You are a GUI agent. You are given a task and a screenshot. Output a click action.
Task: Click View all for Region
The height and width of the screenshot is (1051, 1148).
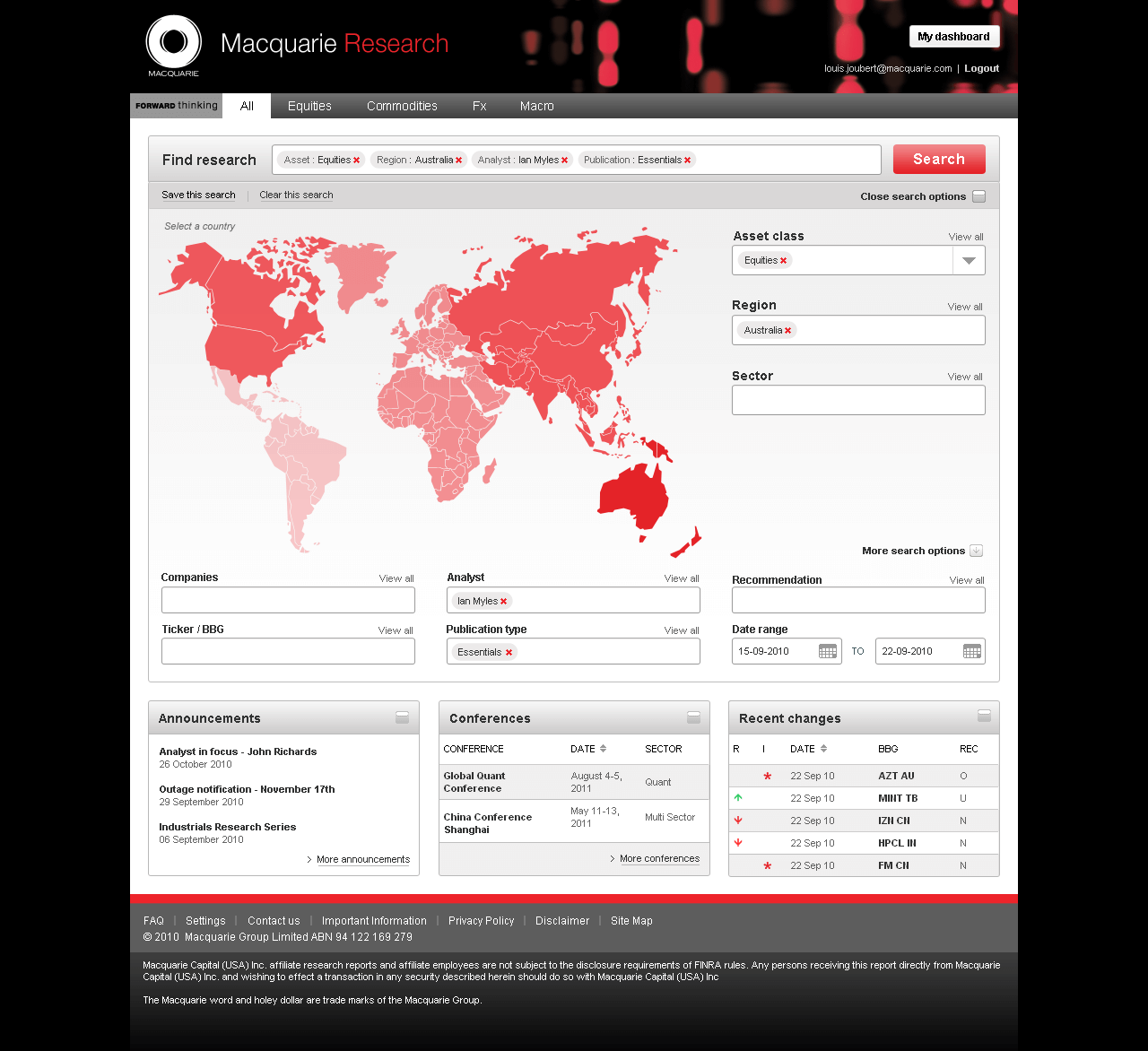click(x=965, y=307)
